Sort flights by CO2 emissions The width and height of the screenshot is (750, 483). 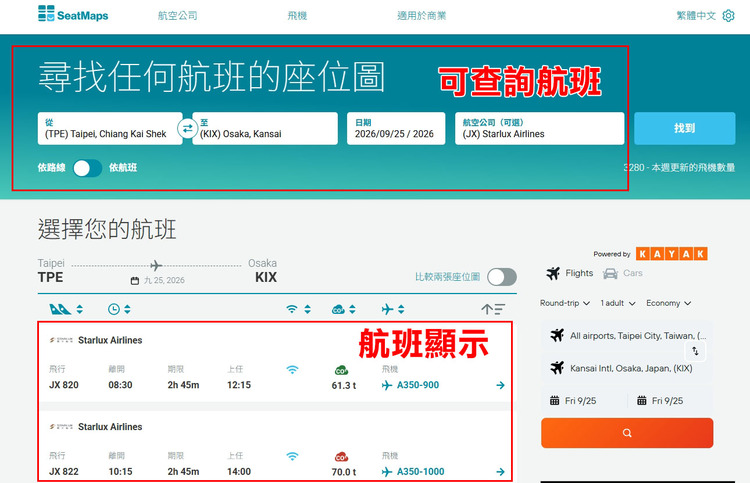(x=343, y=309)
